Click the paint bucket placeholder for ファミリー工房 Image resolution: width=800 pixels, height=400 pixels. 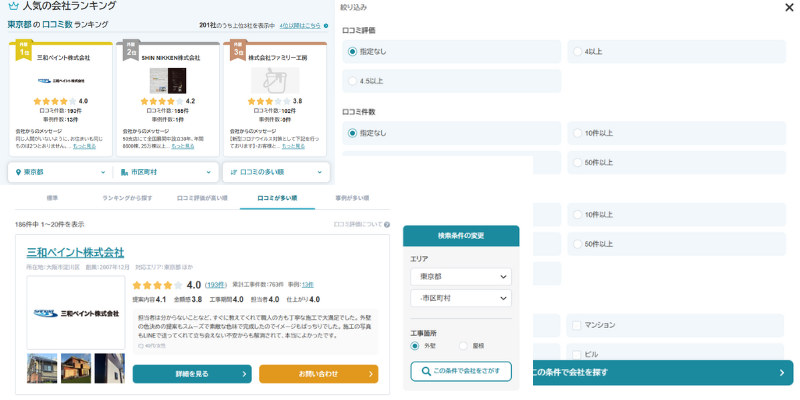[x=274, y=79]
